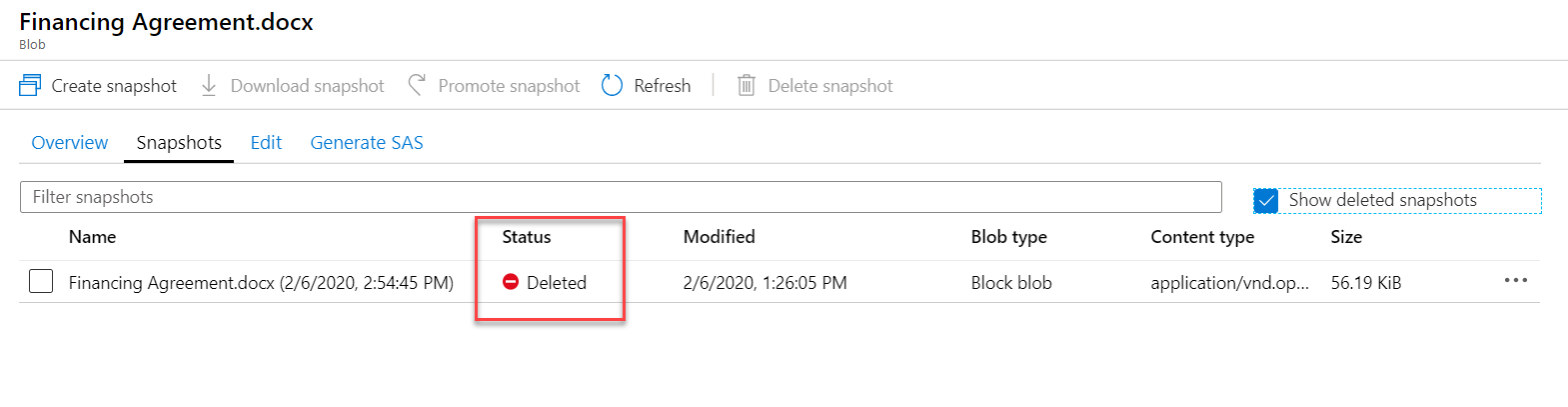Click the Status column header
Screen dimensions: 1568x407
point(527,237)
